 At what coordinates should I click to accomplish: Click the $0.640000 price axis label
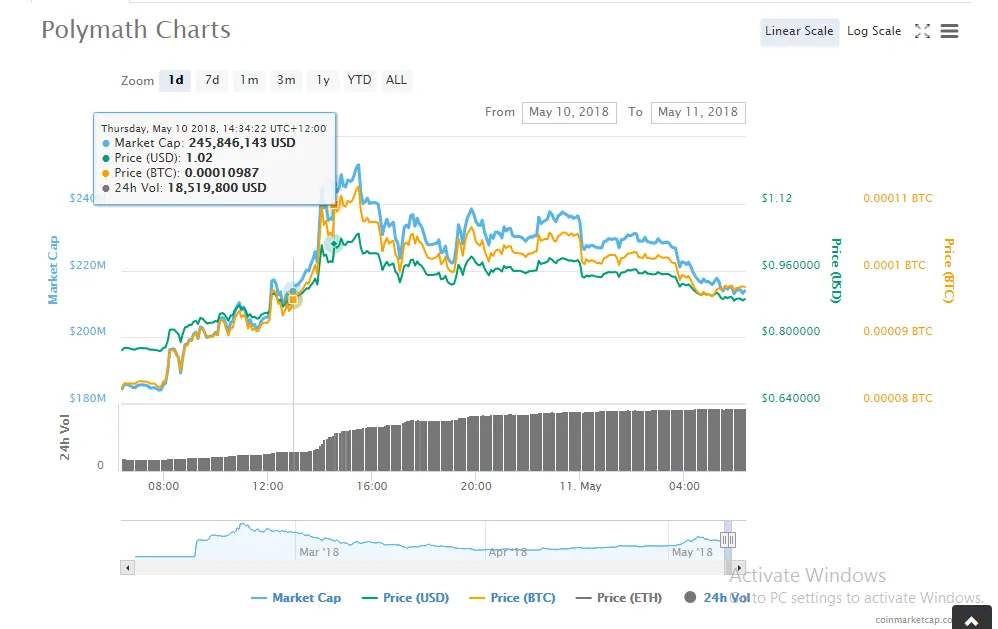tap(791, 398)
